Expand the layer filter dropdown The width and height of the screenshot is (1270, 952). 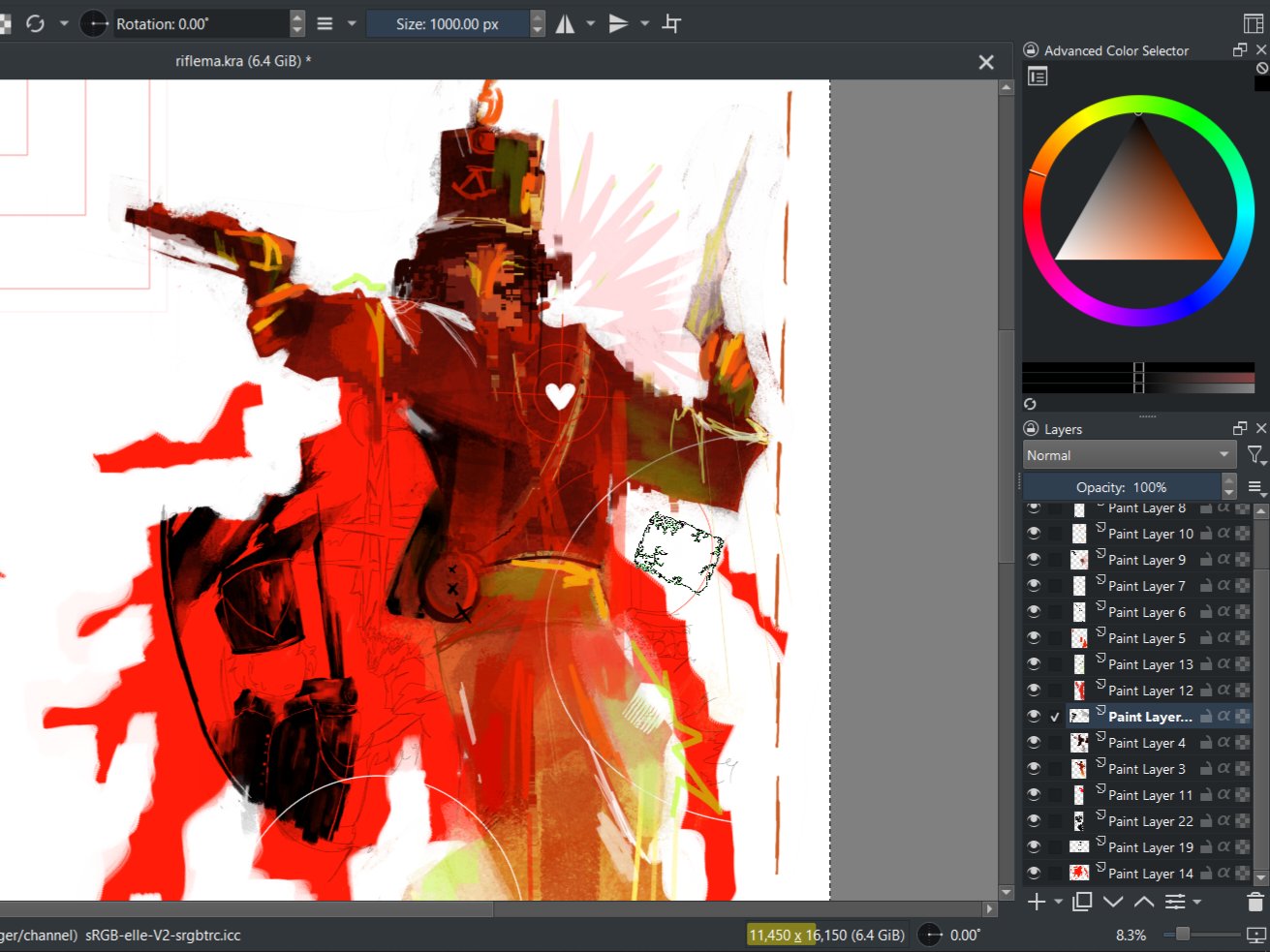pos(1255,455)
